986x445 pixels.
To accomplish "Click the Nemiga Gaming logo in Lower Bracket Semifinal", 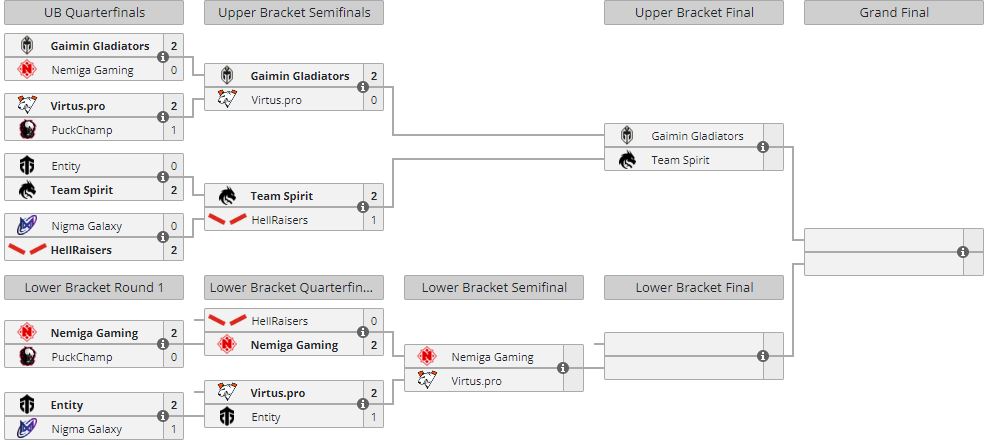I will pyautogui.click(x=427, y=357).
